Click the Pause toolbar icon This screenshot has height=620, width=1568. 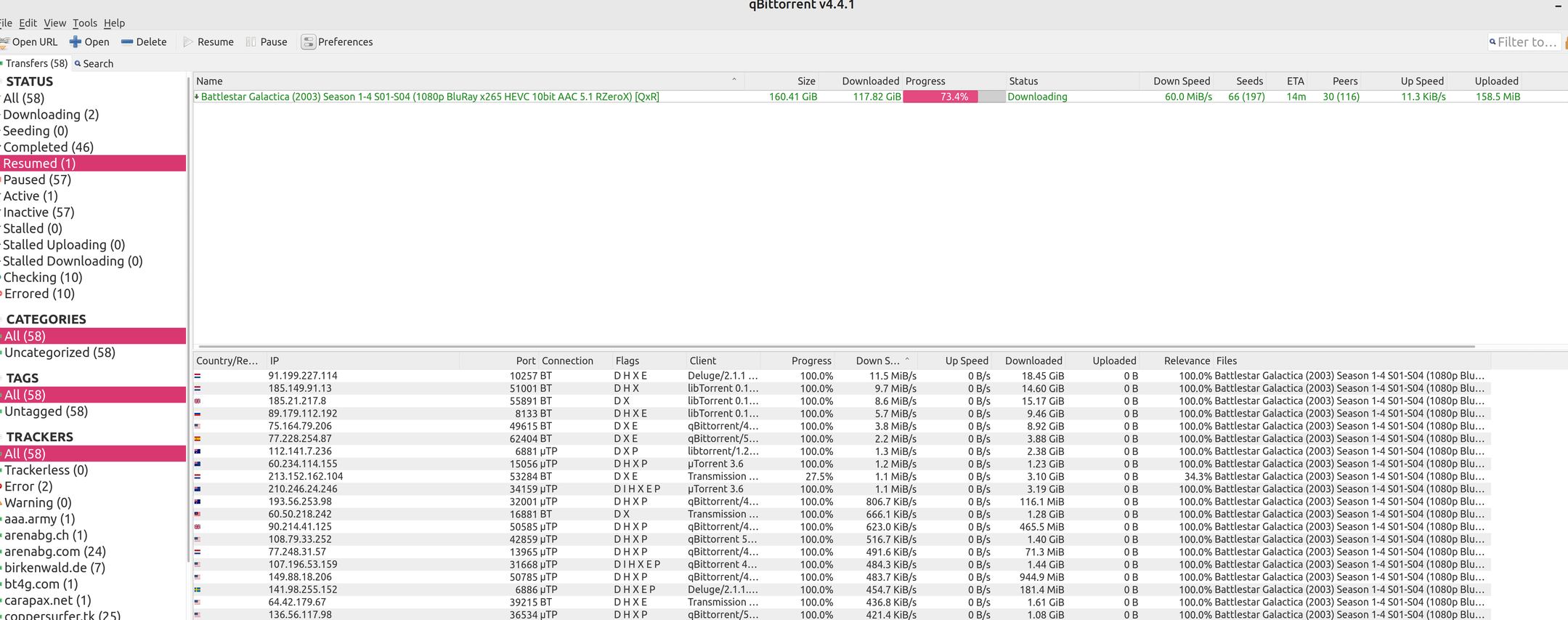[x=251, y=42]
